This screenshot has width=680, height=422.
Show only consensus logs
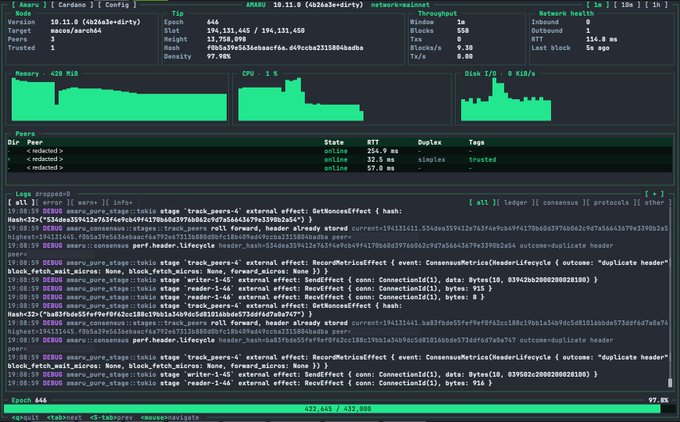pos(560,203)
